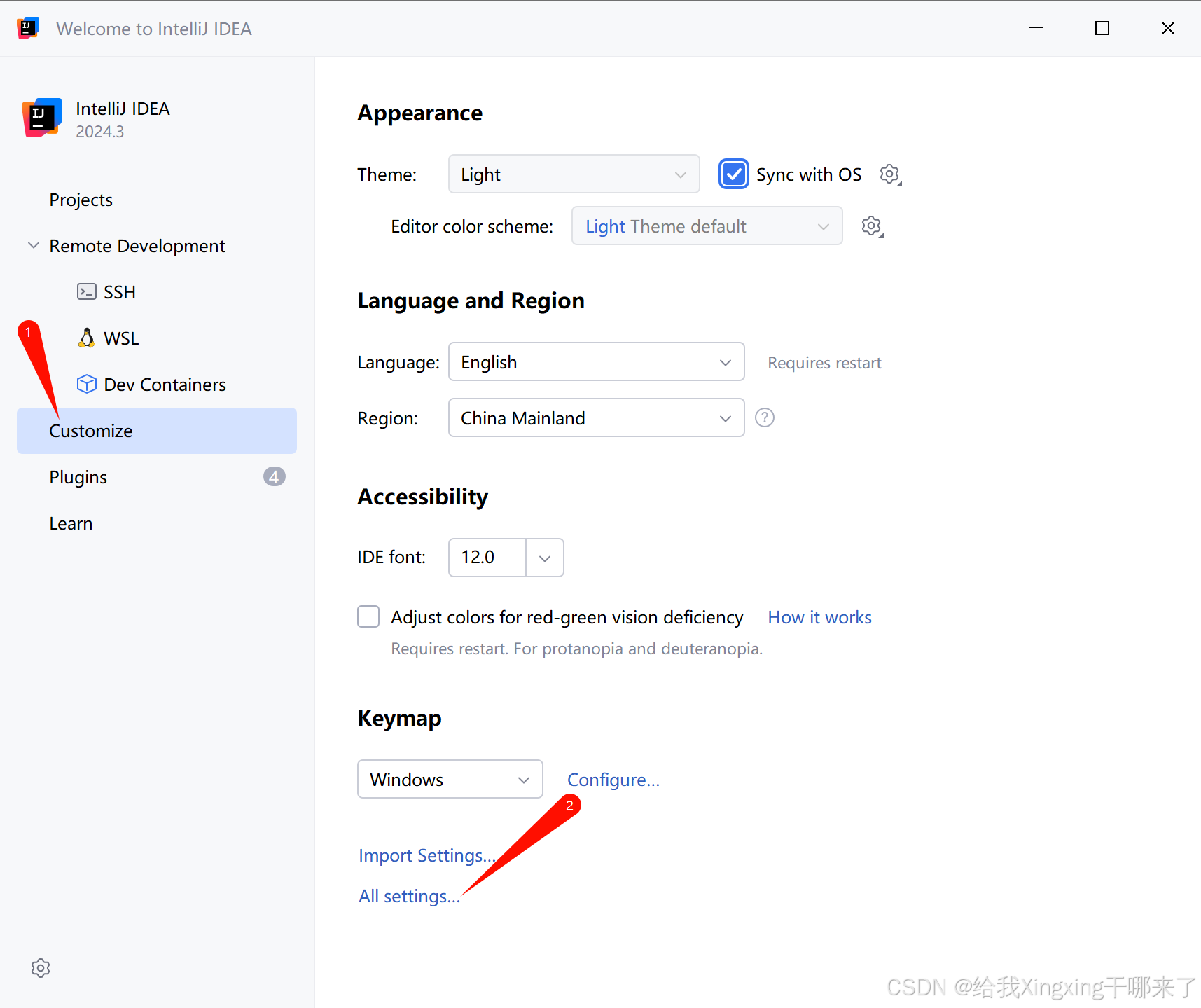Open the Editor color scheme dropdown
Screen dimensions: 1201x1008
[x=707, y=226]
